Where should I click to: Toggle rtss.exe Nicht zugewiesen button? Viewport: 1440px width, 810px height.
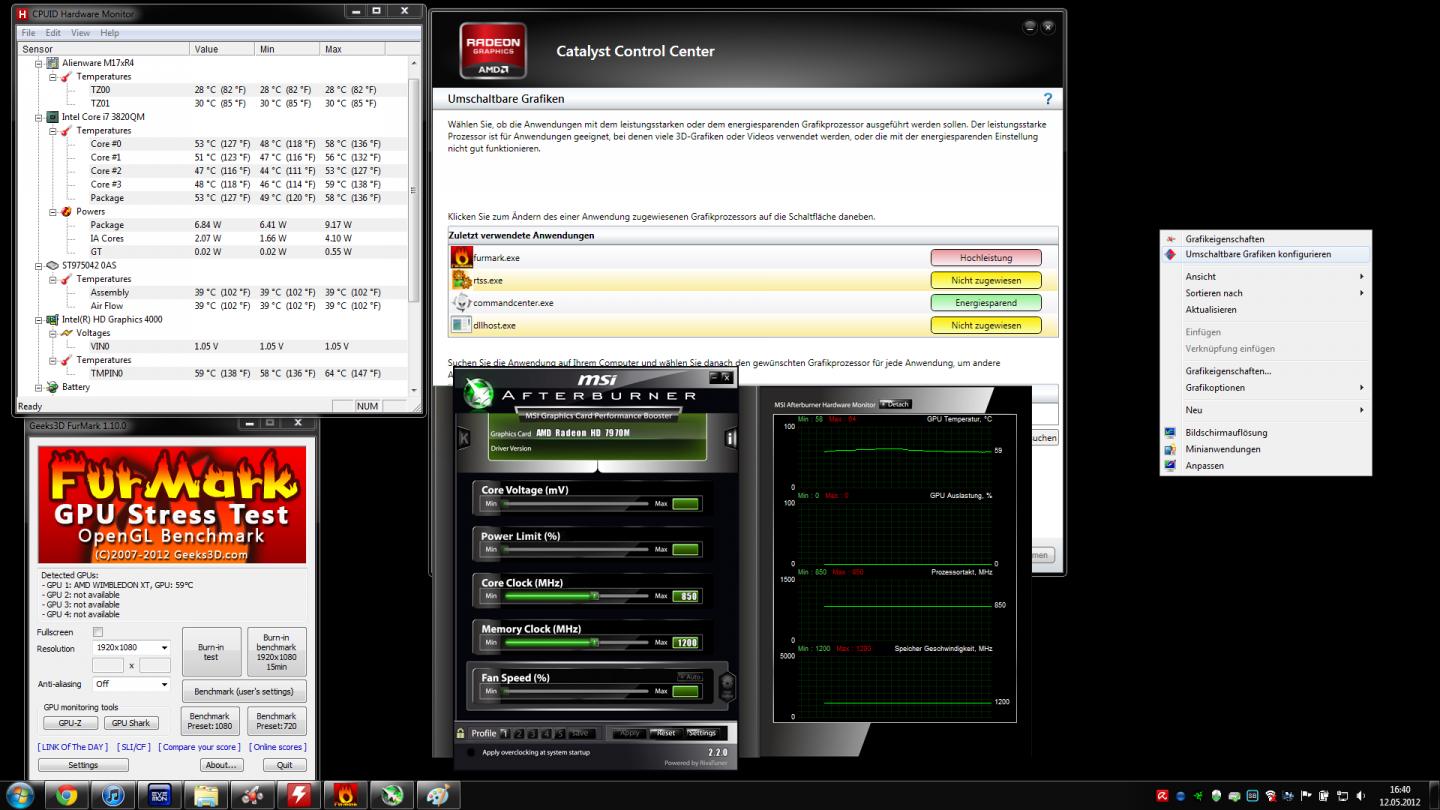pyautogui.click(x=986, y=280)
